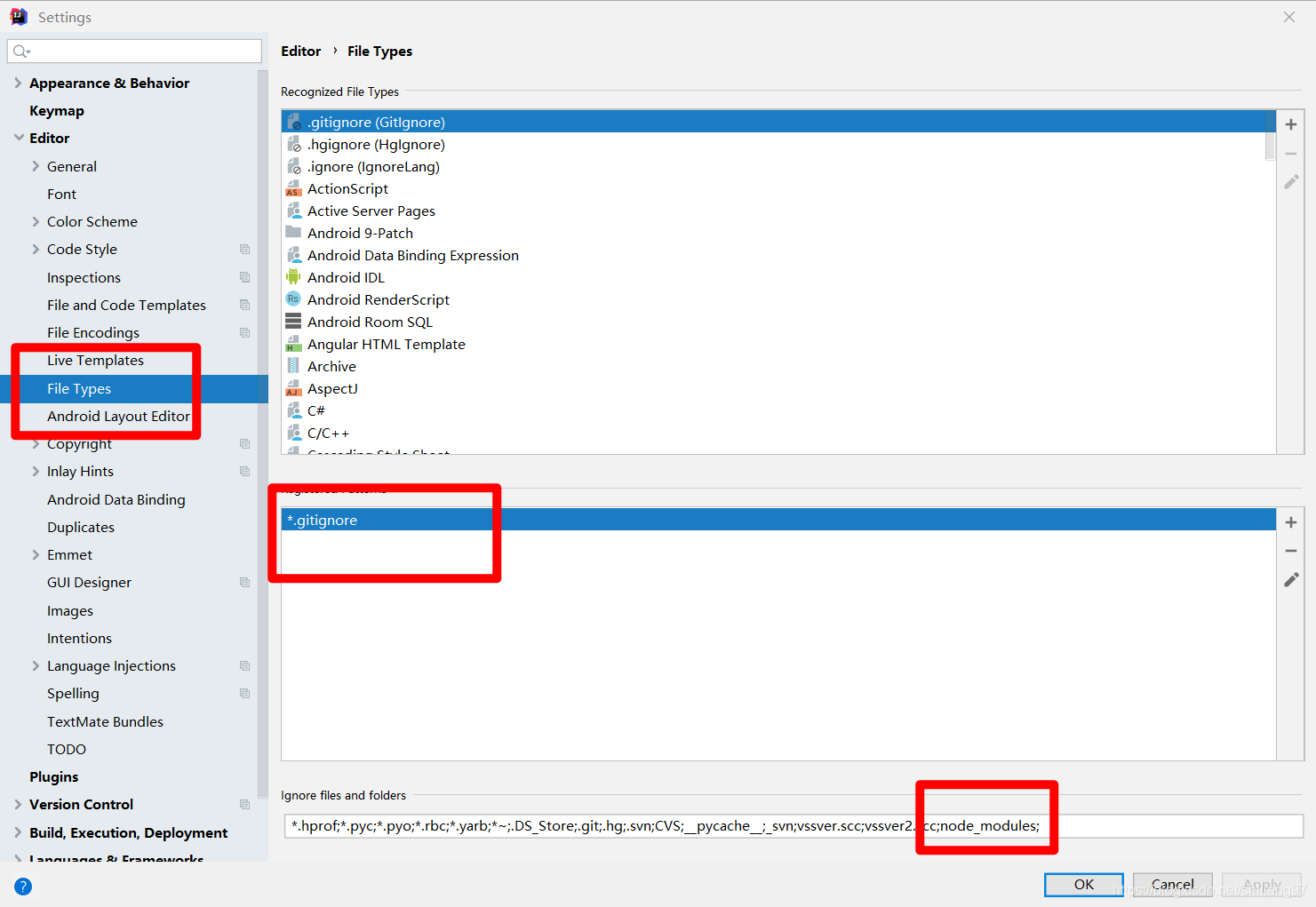Viewport: 1316px width, 907px height.
Task: Click the Android IDL file type icon
Action: coord(293,277)
